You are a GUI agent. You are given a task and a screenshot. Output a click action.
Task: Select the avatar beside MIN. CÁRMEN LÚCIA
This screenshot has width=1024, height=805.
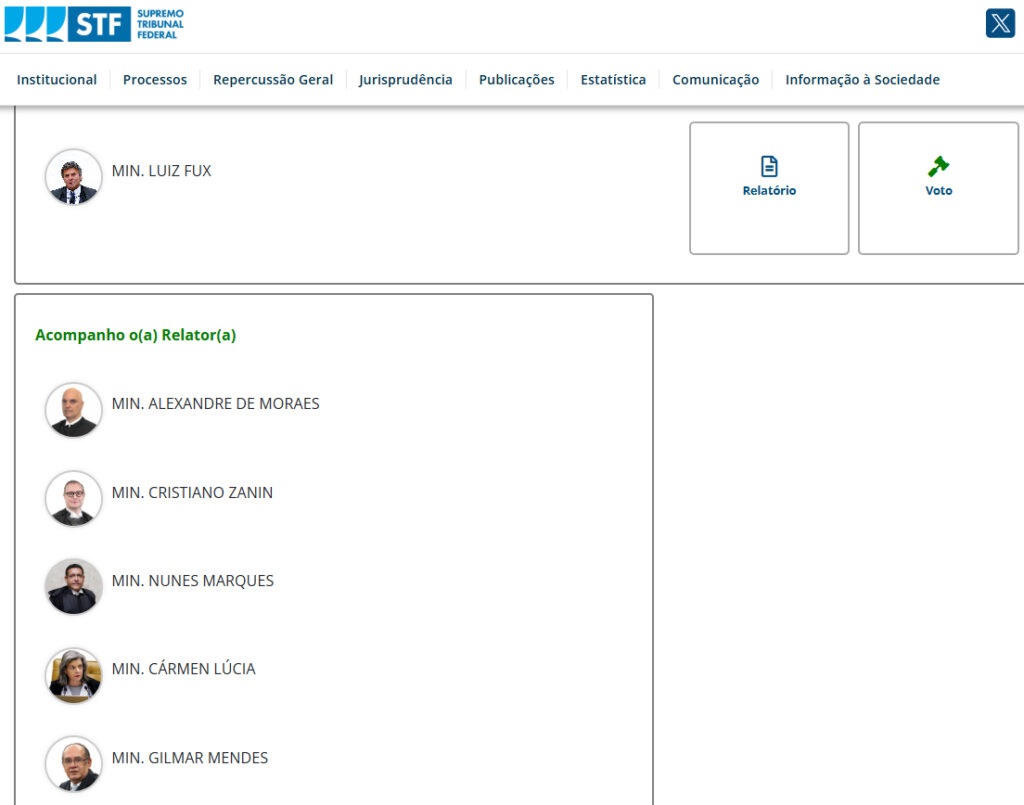pyautogui.click(x=73, y=675)
